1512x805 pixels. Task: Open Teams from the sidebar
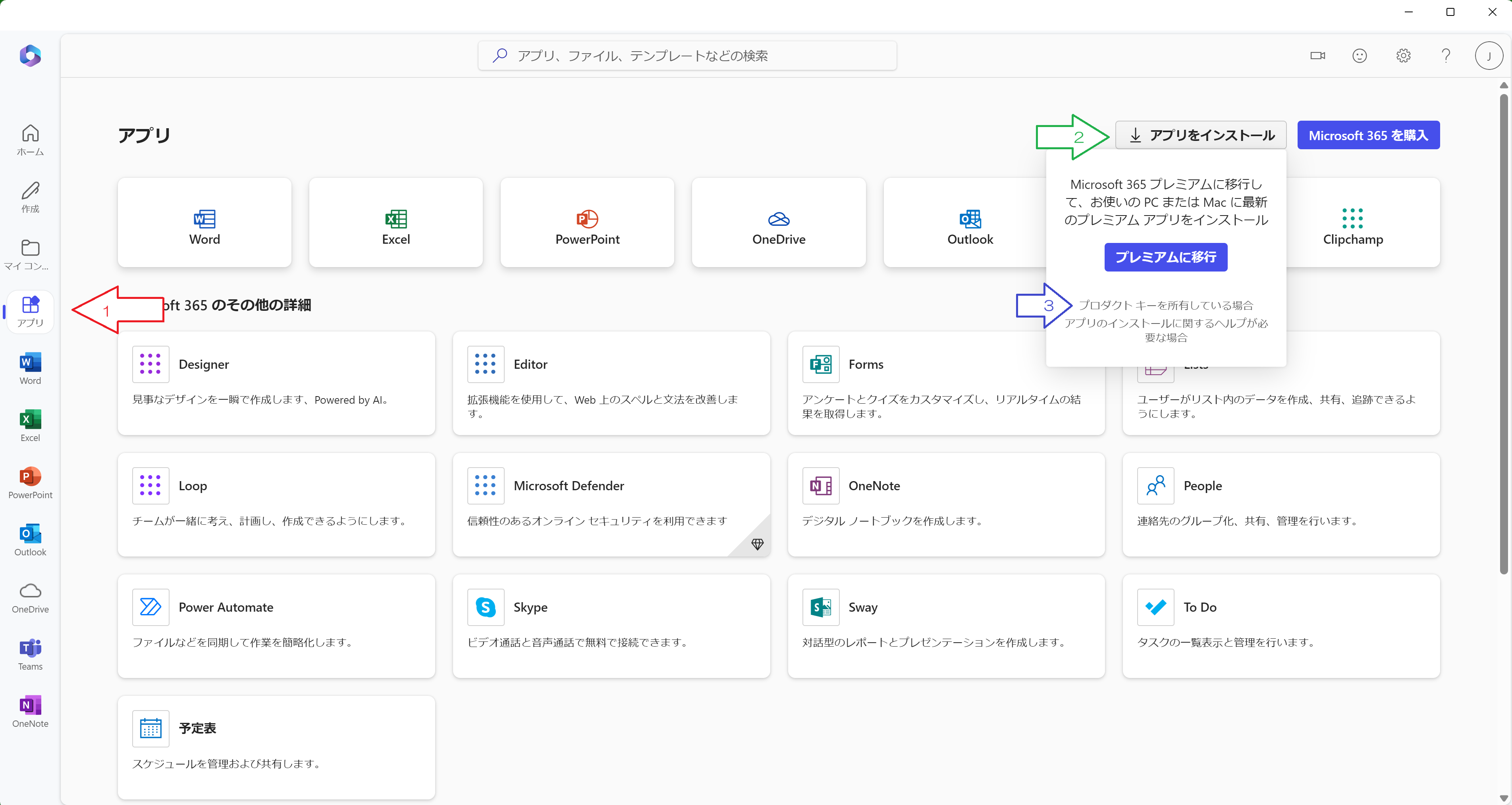(30, 654)
